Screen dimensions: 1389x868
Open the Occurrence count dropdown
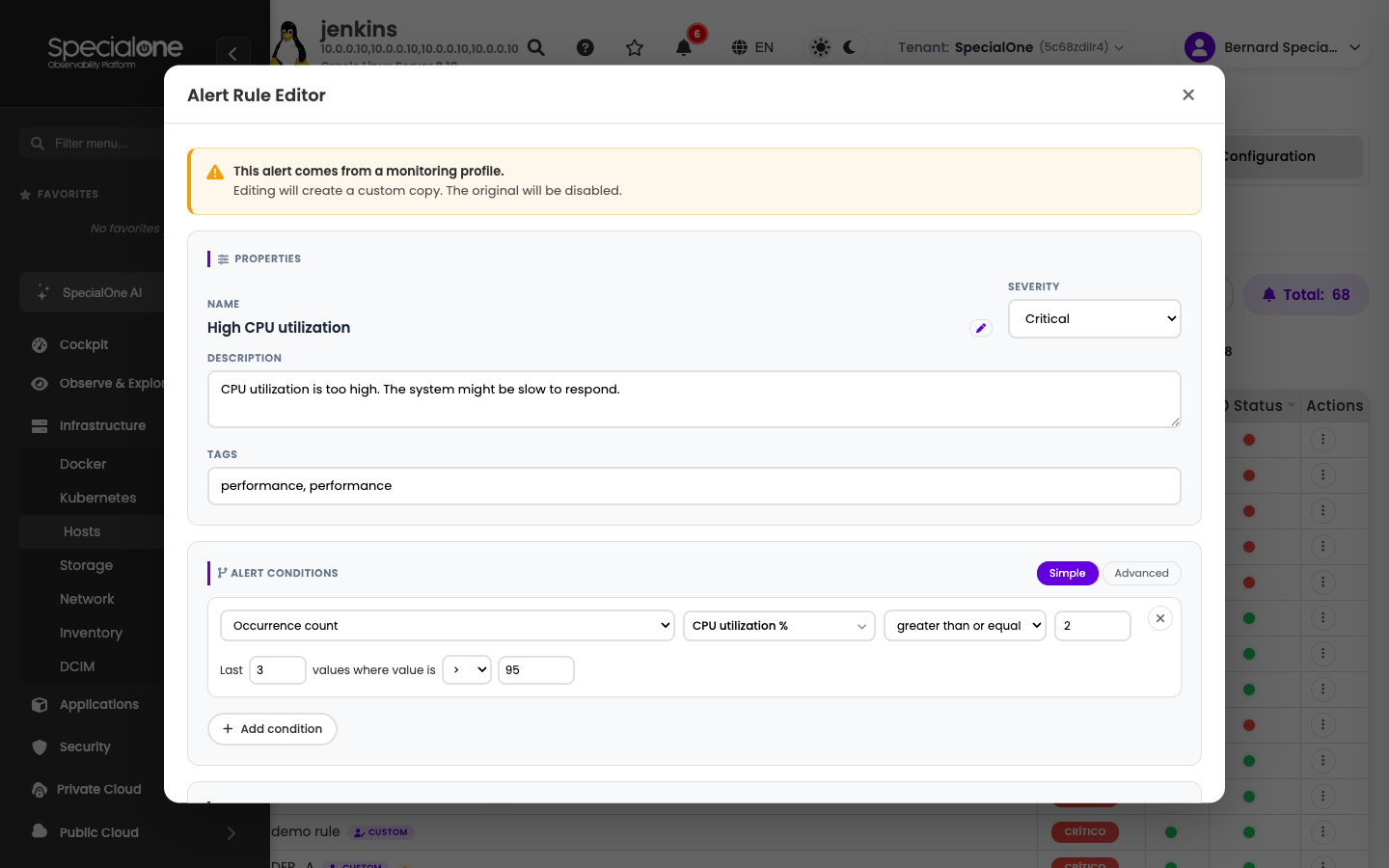(448, 626)
